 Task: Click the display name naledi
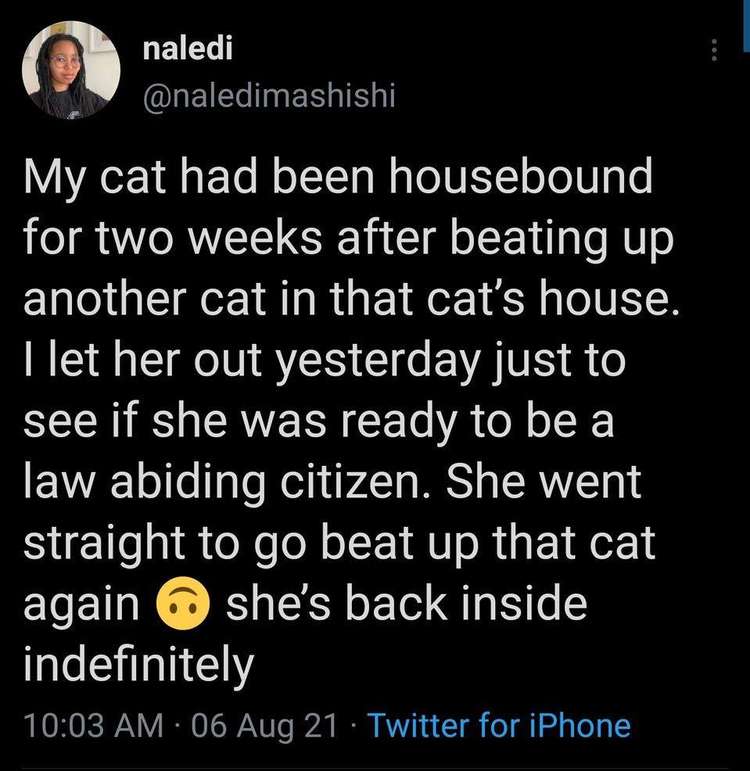tap(187, 48)
